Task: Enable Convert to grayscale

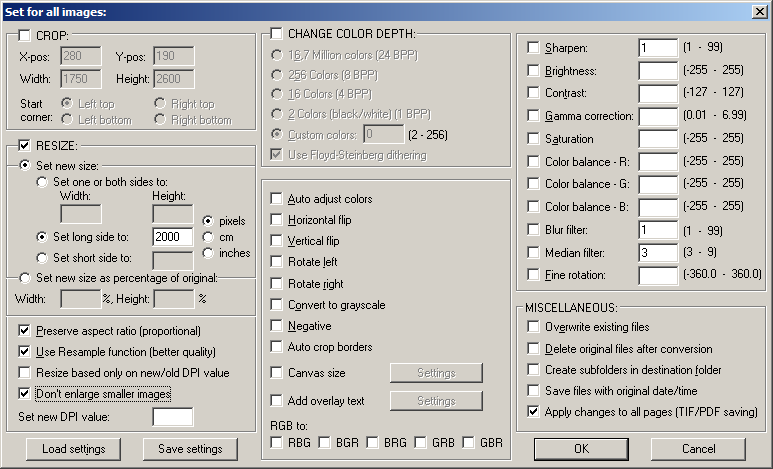Action: (x=277, y=305)
